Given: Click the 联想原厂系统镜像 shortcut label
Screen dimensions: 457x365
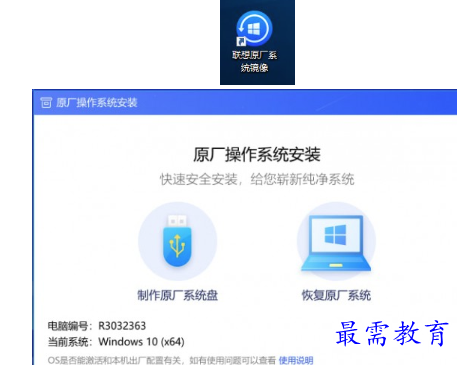Looking at the screenshot, I should tap(255, 61).
